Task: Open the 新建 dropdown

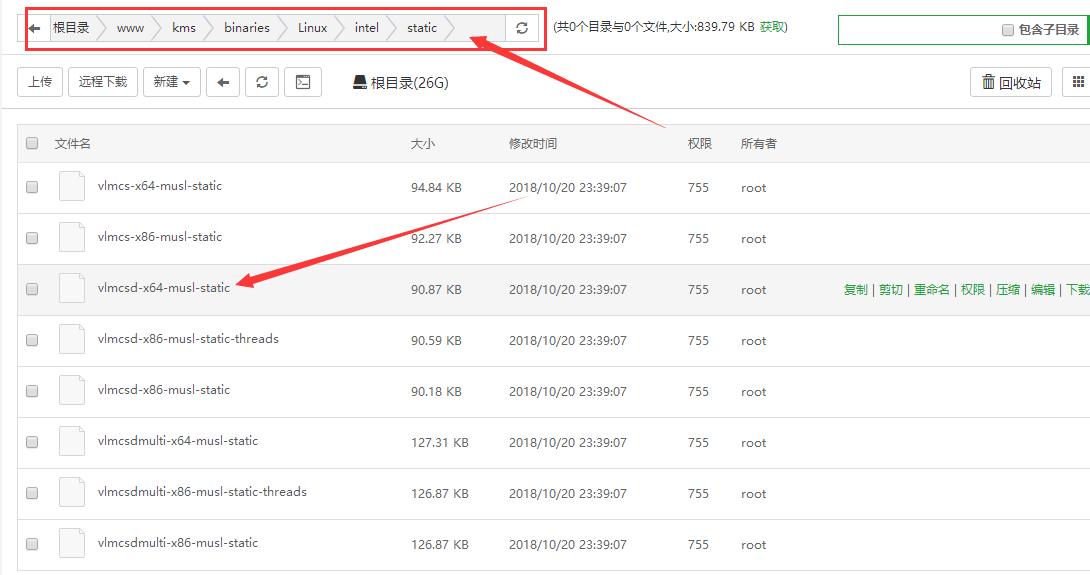Action: [x=172, y=82]
